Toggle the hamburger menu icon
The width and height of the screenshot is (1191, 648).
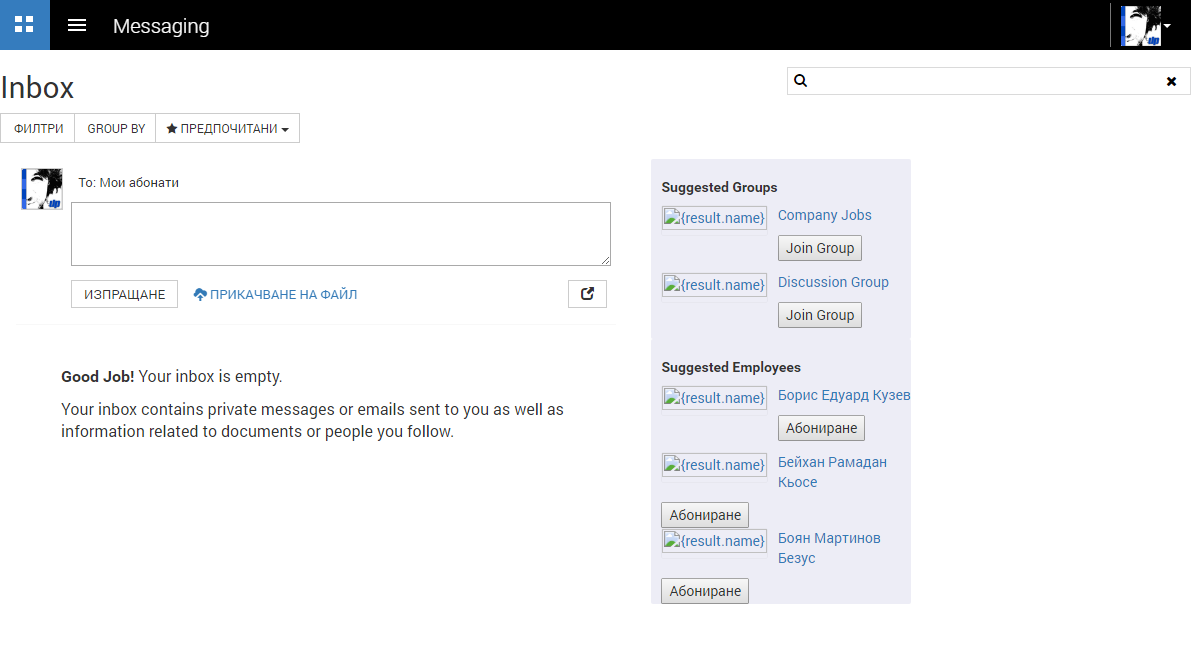pos(77,25)
